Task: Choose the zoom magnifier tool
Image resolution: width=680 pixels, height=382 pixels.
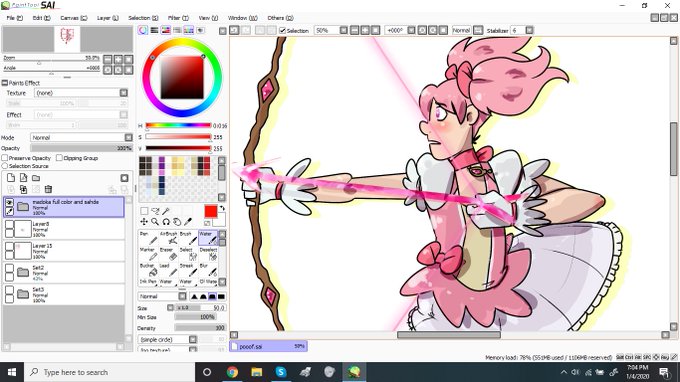Action: pos(155,222)
